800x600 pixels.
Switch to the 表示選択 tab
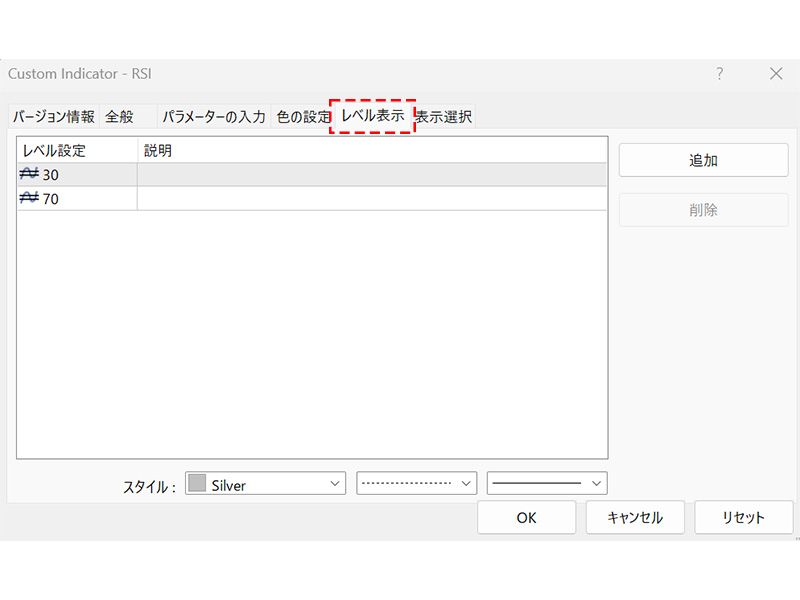(x=444, y=117)
